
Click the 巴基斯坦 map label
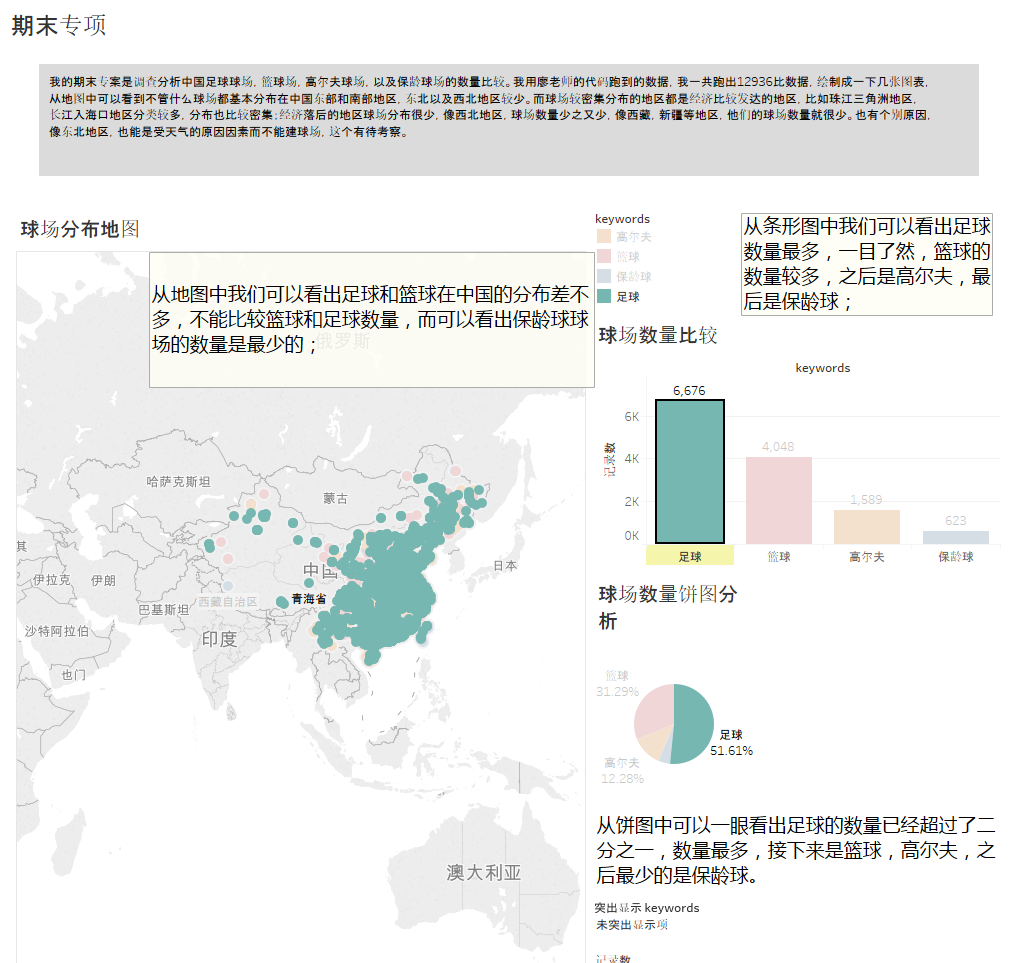[163, 610]
